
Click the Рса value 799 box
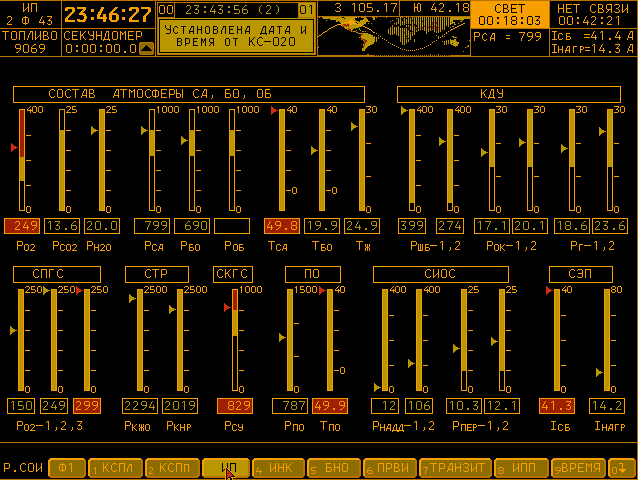pyautogui.click(x=152, y=226)
